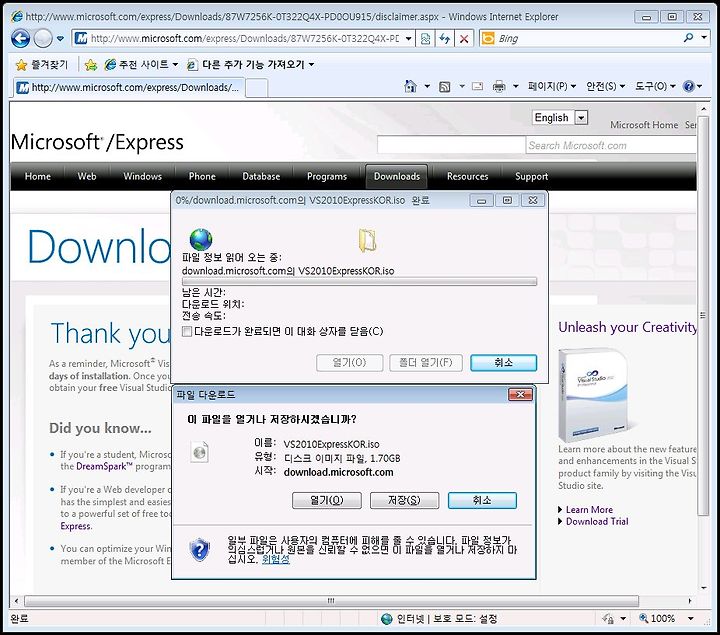Click 저장(S) to save the ISO

click(x=404, y=500)
